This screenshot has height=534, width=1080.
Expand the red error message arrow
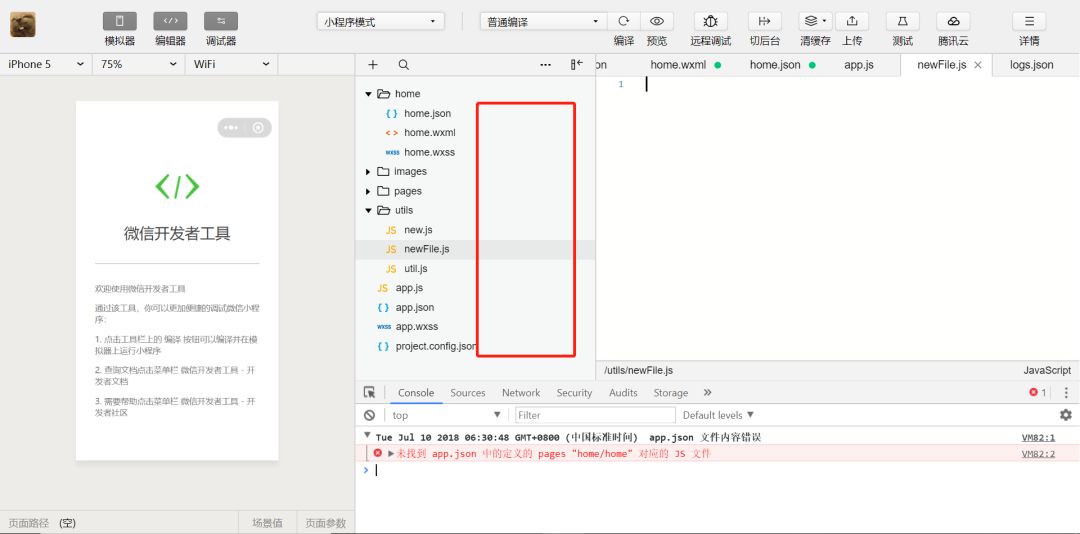(x=391, y=453)
